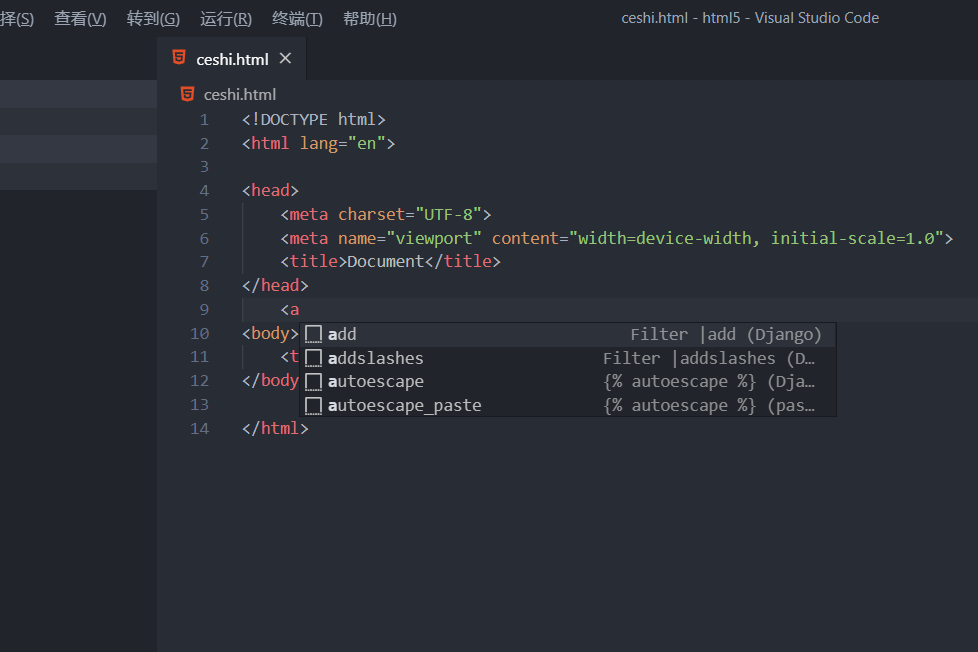Click the HTML5 icon on the ceshi.html tab

(x=179, y=57)
